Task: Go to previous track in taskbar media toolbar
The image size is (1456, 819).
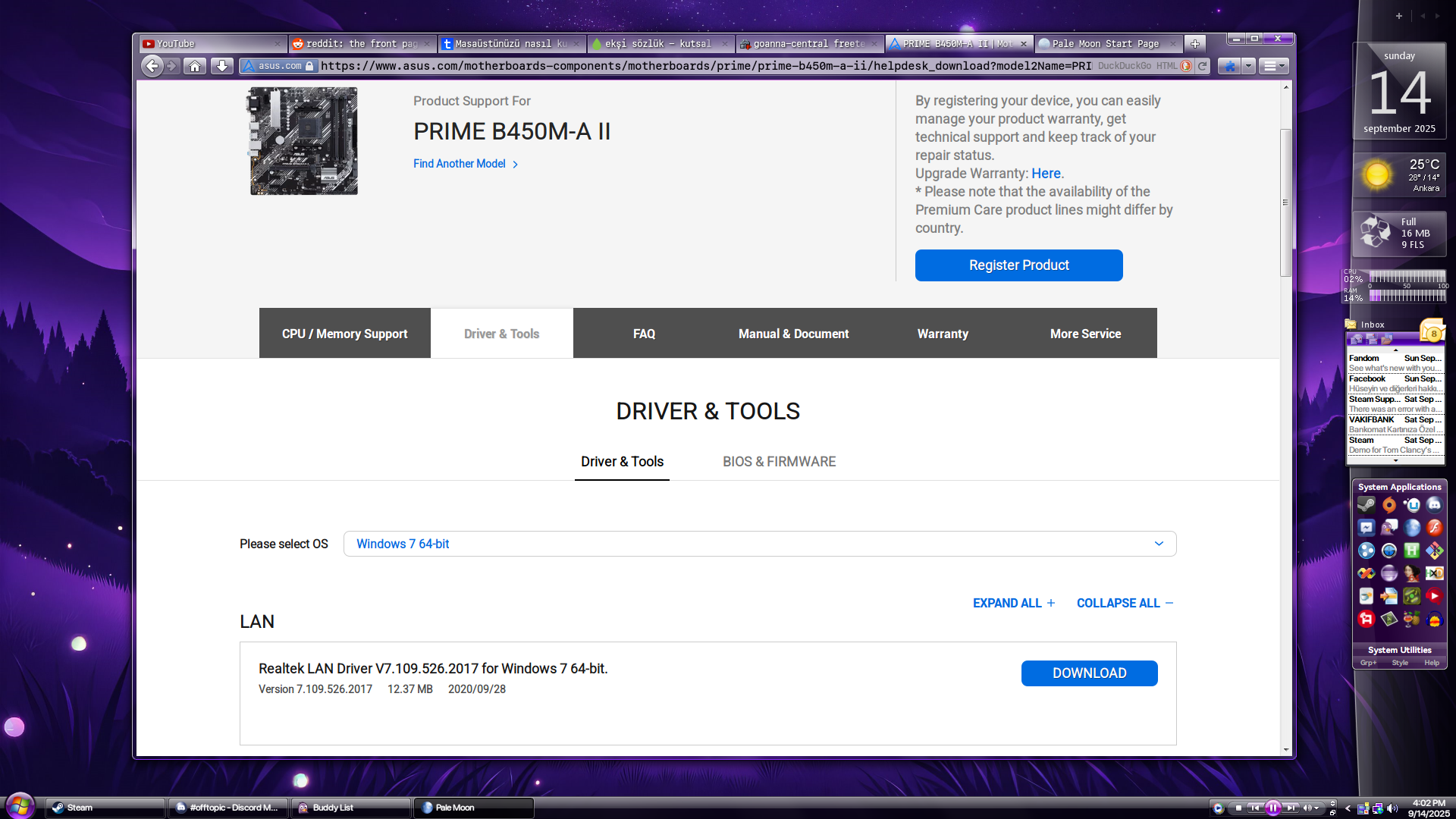Action: pyautogui.click(x=1255, y=808)
